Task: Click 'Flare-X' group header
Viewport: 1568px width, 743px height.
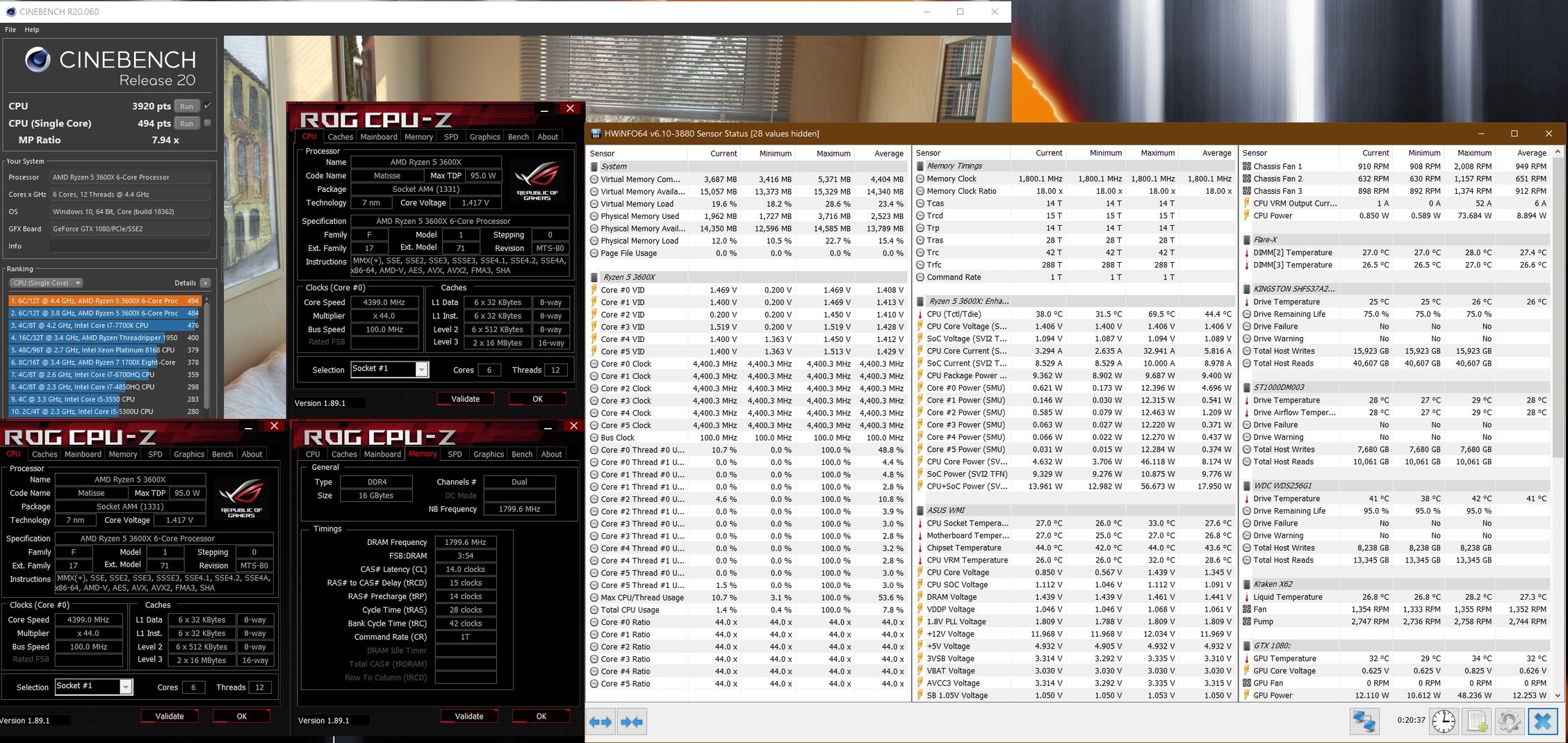Action: point(1396,240)
